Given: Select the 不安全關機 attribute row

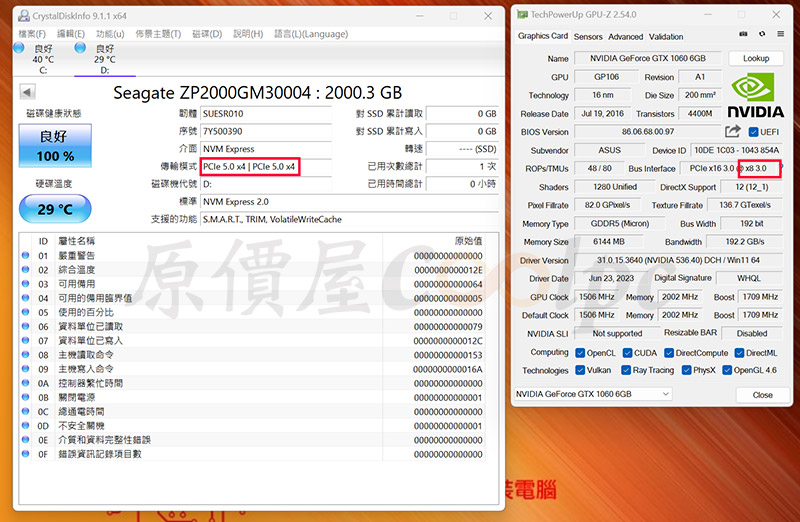Looking at the screenshot, I should [x=253, y=426].
